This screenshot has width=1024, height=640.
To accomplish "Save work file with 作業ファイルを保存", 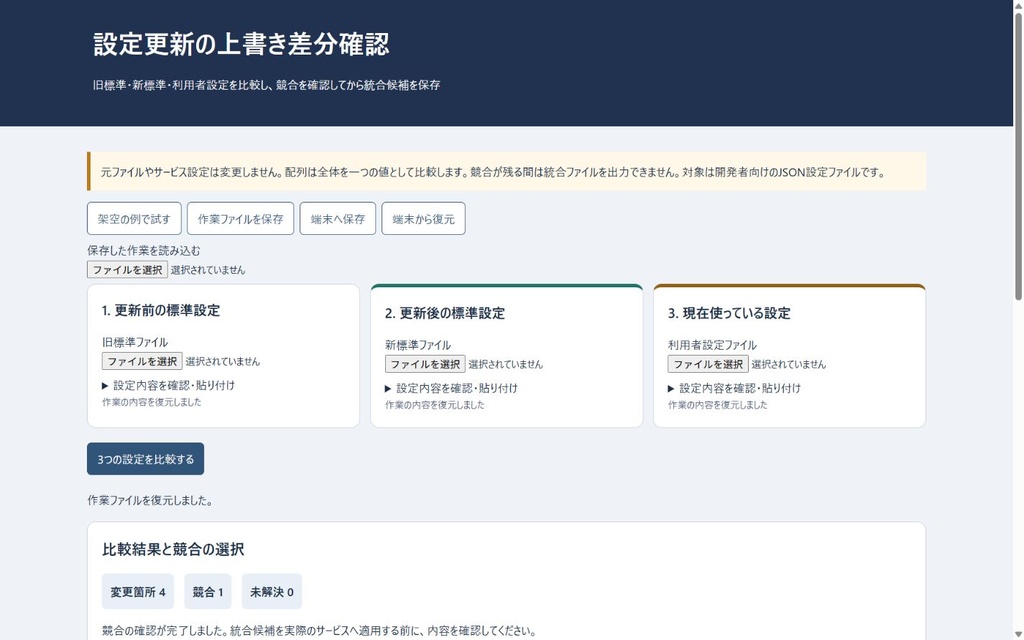I will (x=240, y=219).
